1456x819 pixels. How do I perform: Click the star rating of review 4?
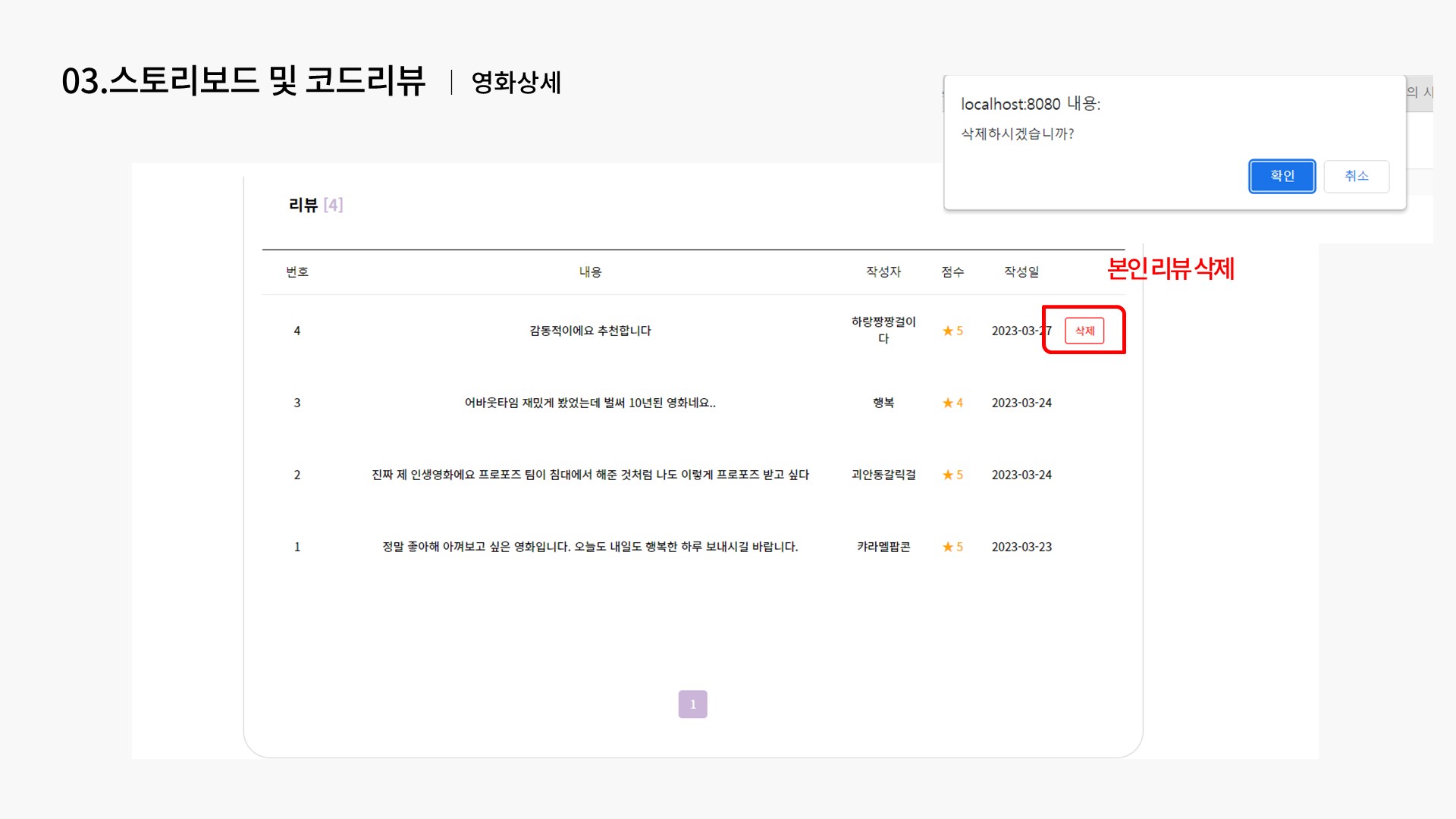[952, 331]
